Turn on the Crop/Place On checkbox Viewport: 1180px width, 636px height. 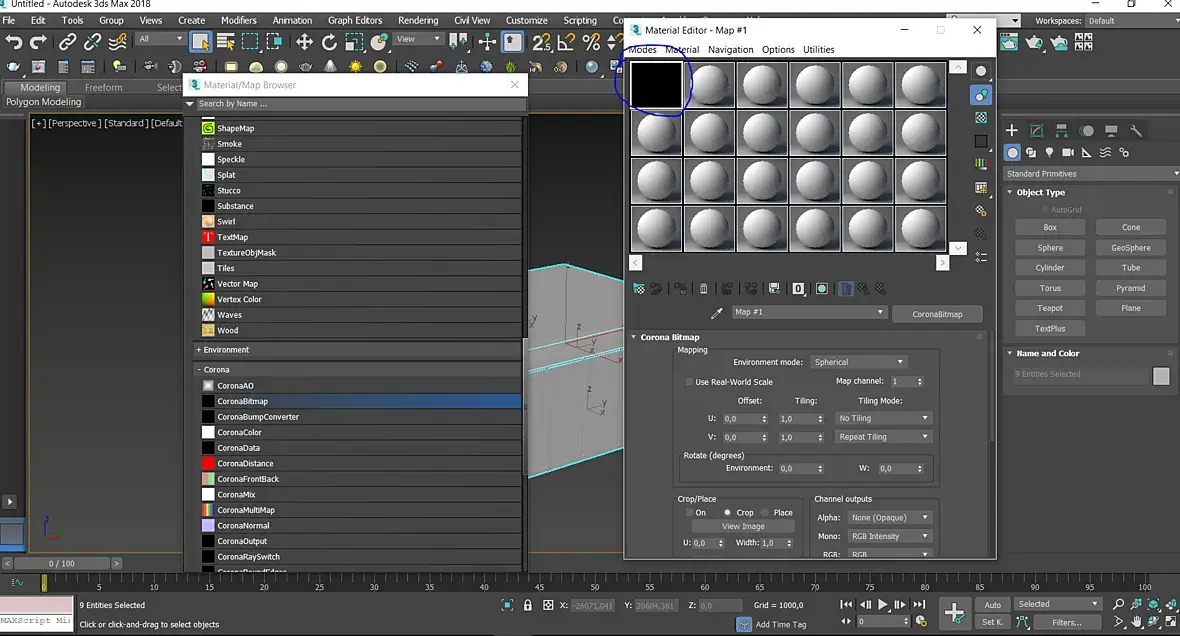tap(689, 513)
